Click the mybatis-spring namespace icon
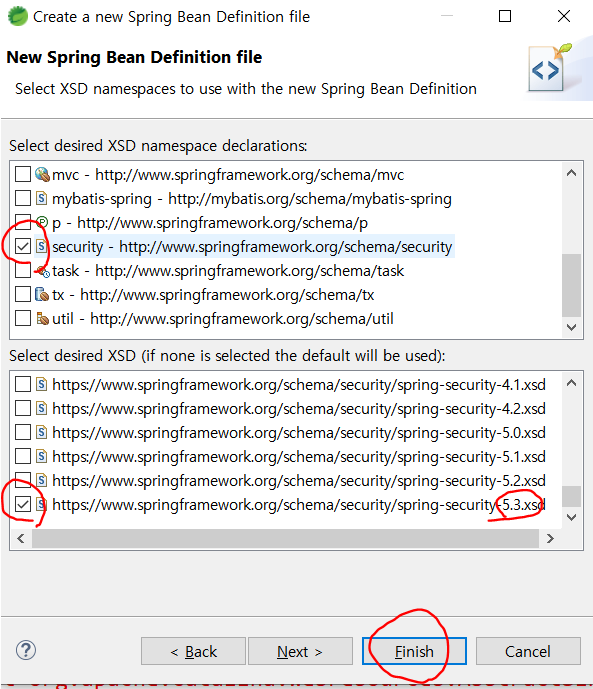Viewport: 593px width, 689px height. pyautogui.click(x=41, y=198)
